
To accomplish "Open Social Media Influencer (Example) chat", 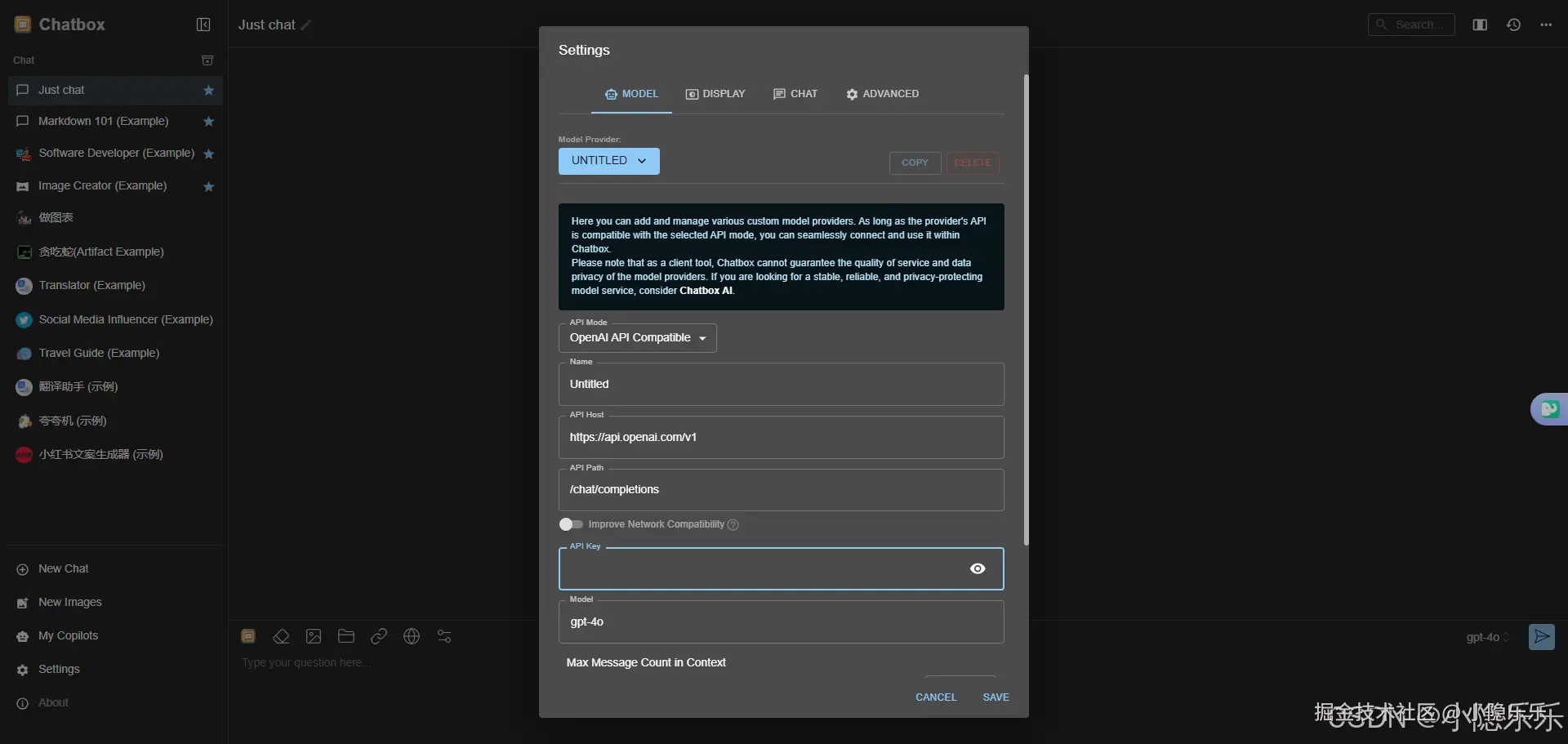I will click(115, 319).
